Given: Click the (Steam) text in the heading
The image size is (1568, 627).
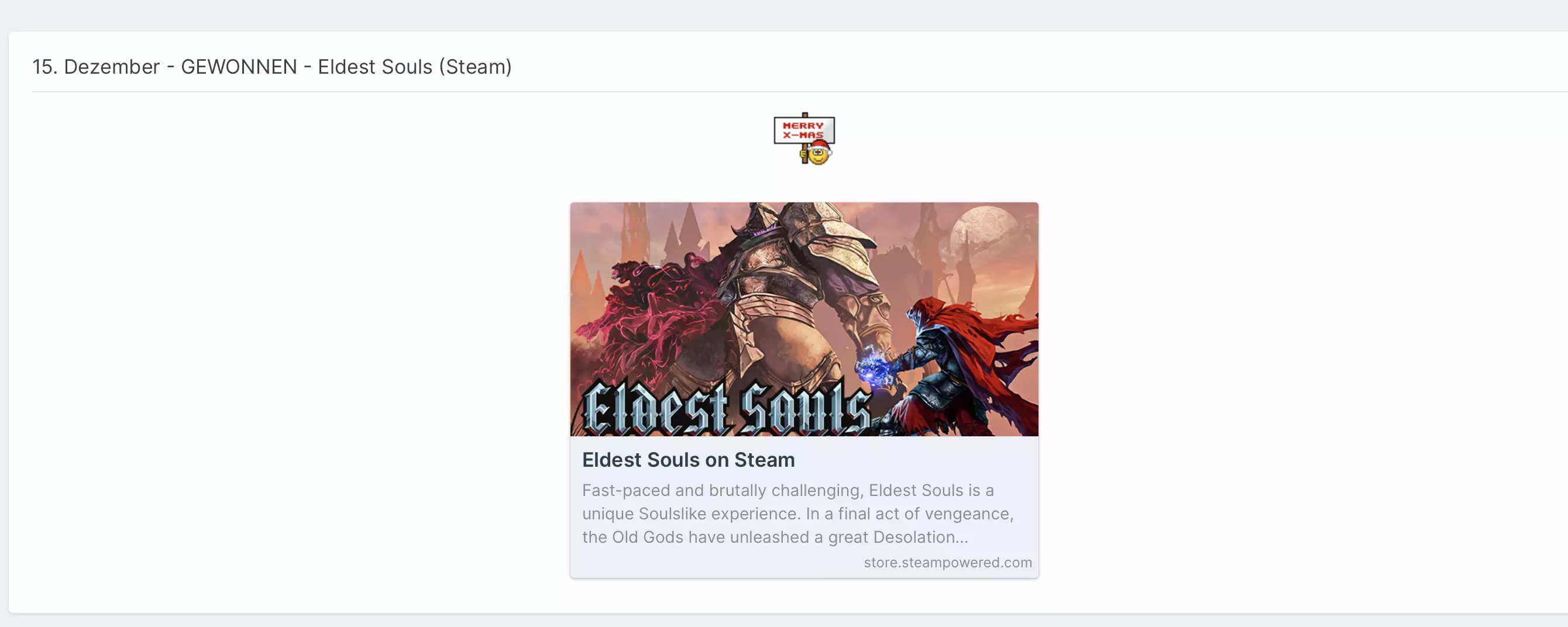Looking at the screenshot, I should (x=476, y=67).
